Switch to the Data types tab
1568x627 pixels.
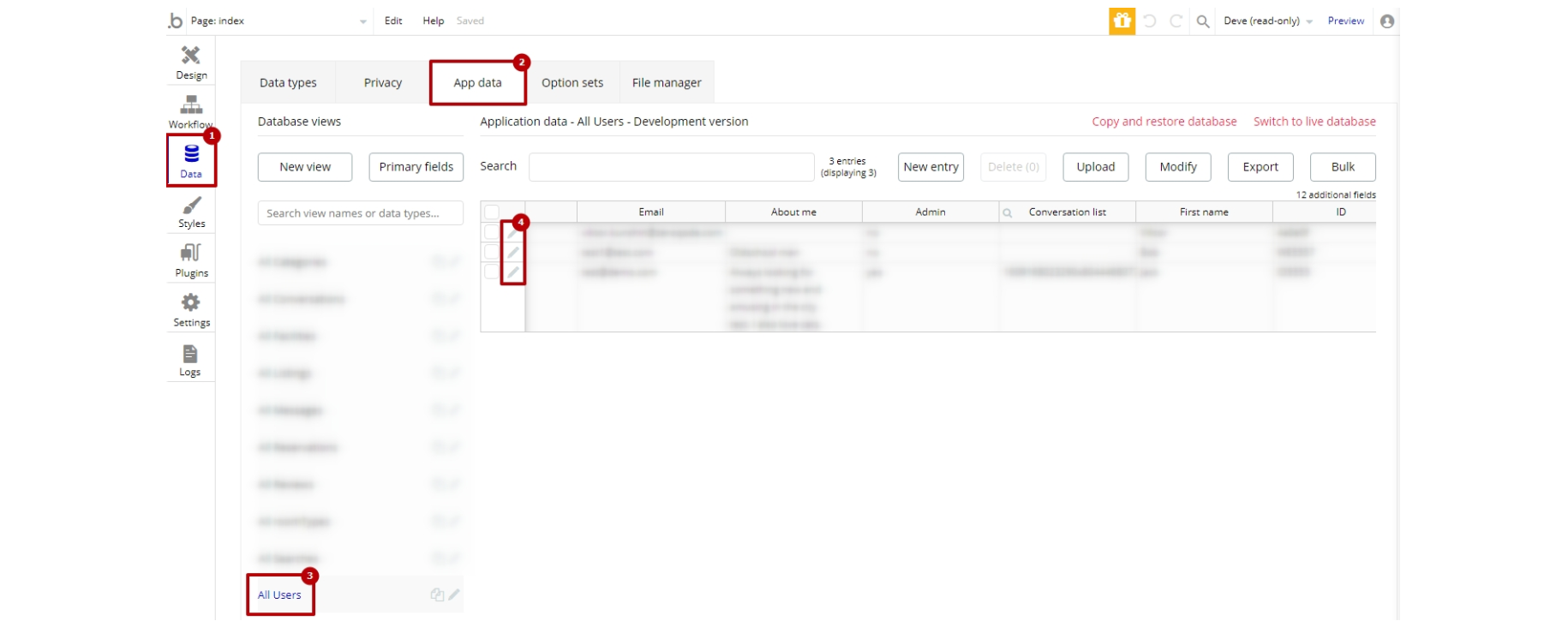[288, 83]
